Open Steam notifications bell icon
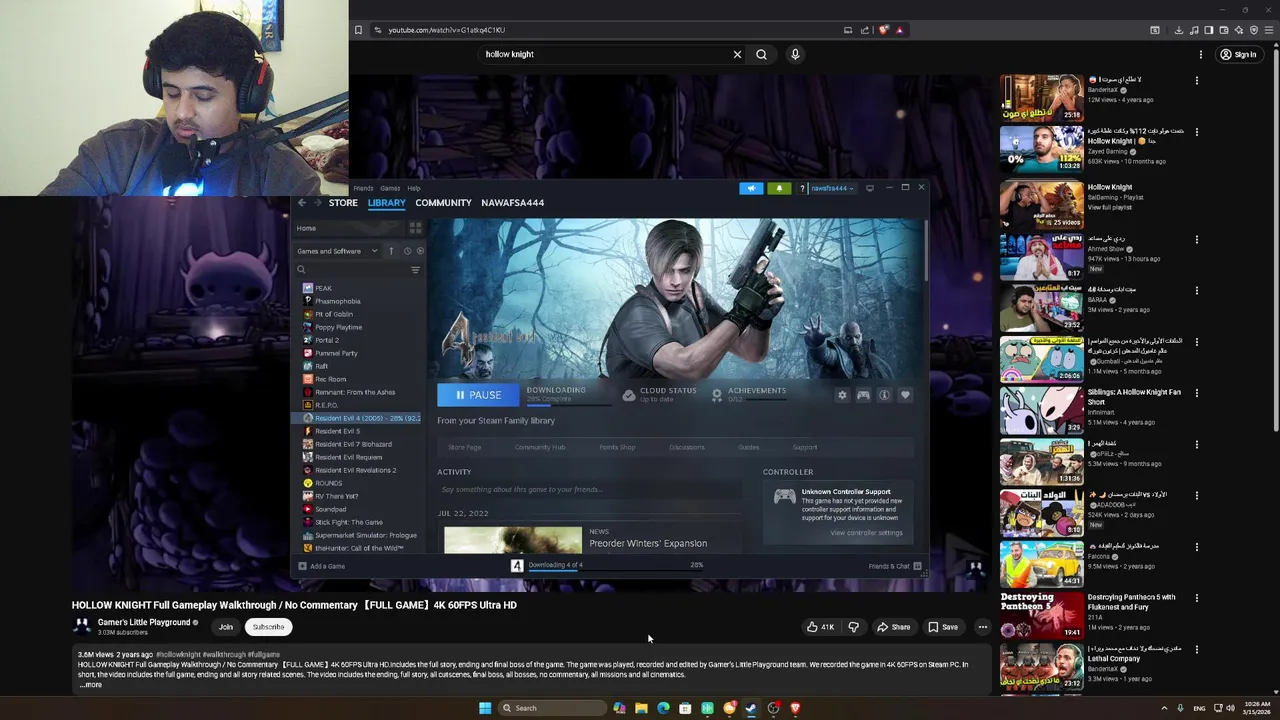 (779, 188)
